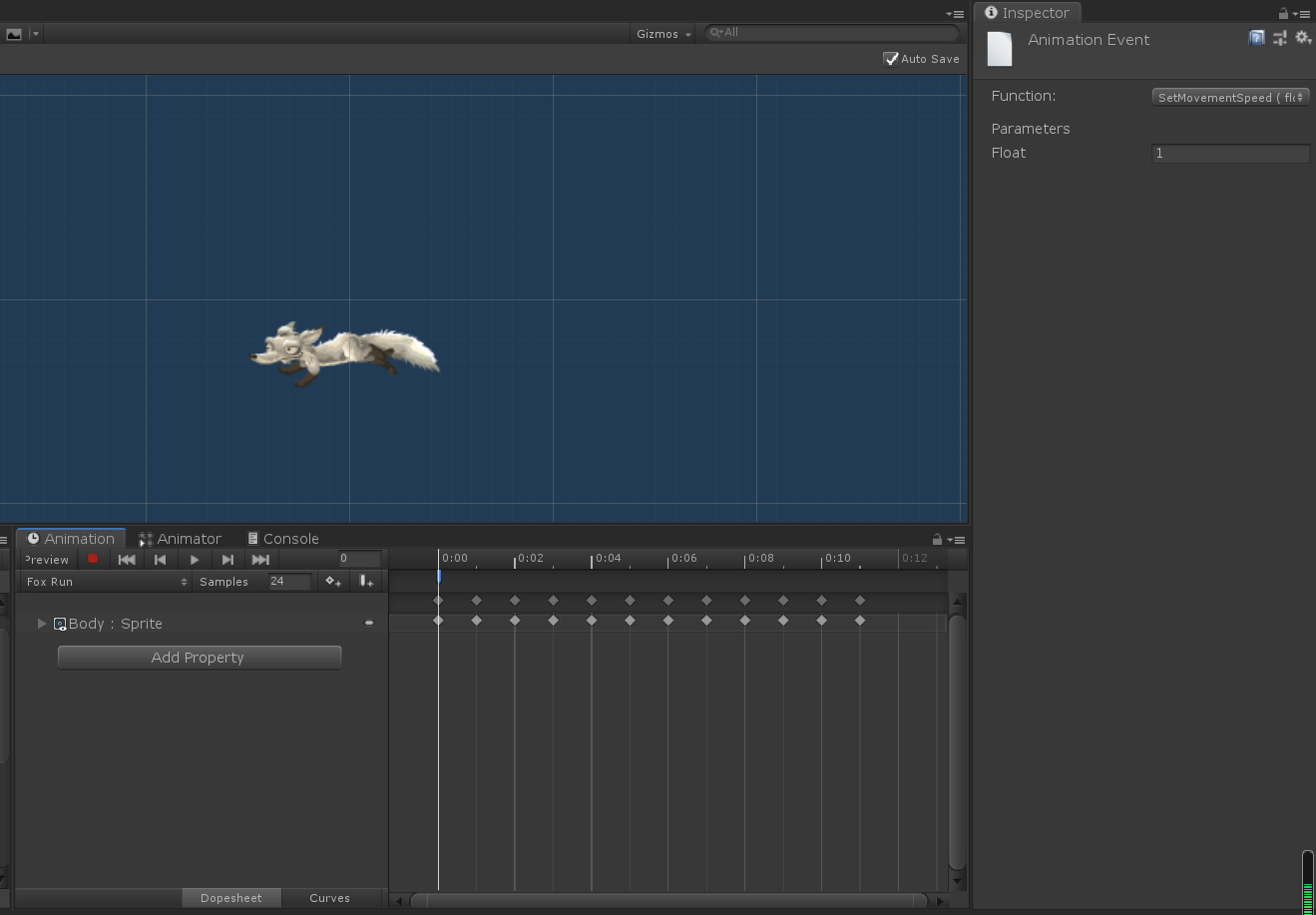Switch to the Animation tab
This screenshot has height=915, width=1316.
click(x=71, y=539)
